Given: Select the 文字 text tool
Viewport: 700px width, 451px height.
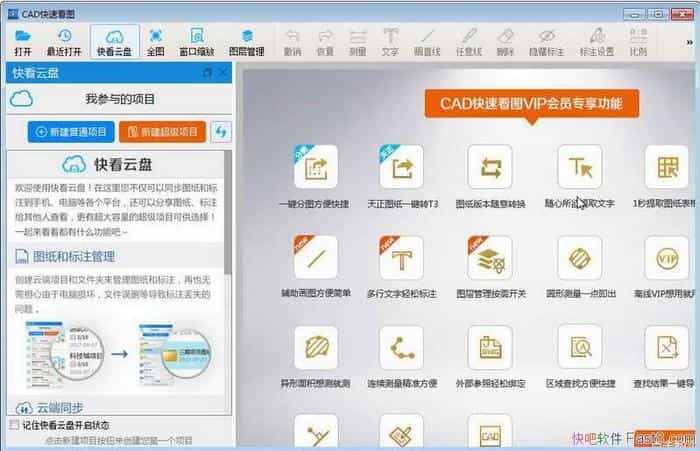Looking at the screenshot, I should 390,42.
